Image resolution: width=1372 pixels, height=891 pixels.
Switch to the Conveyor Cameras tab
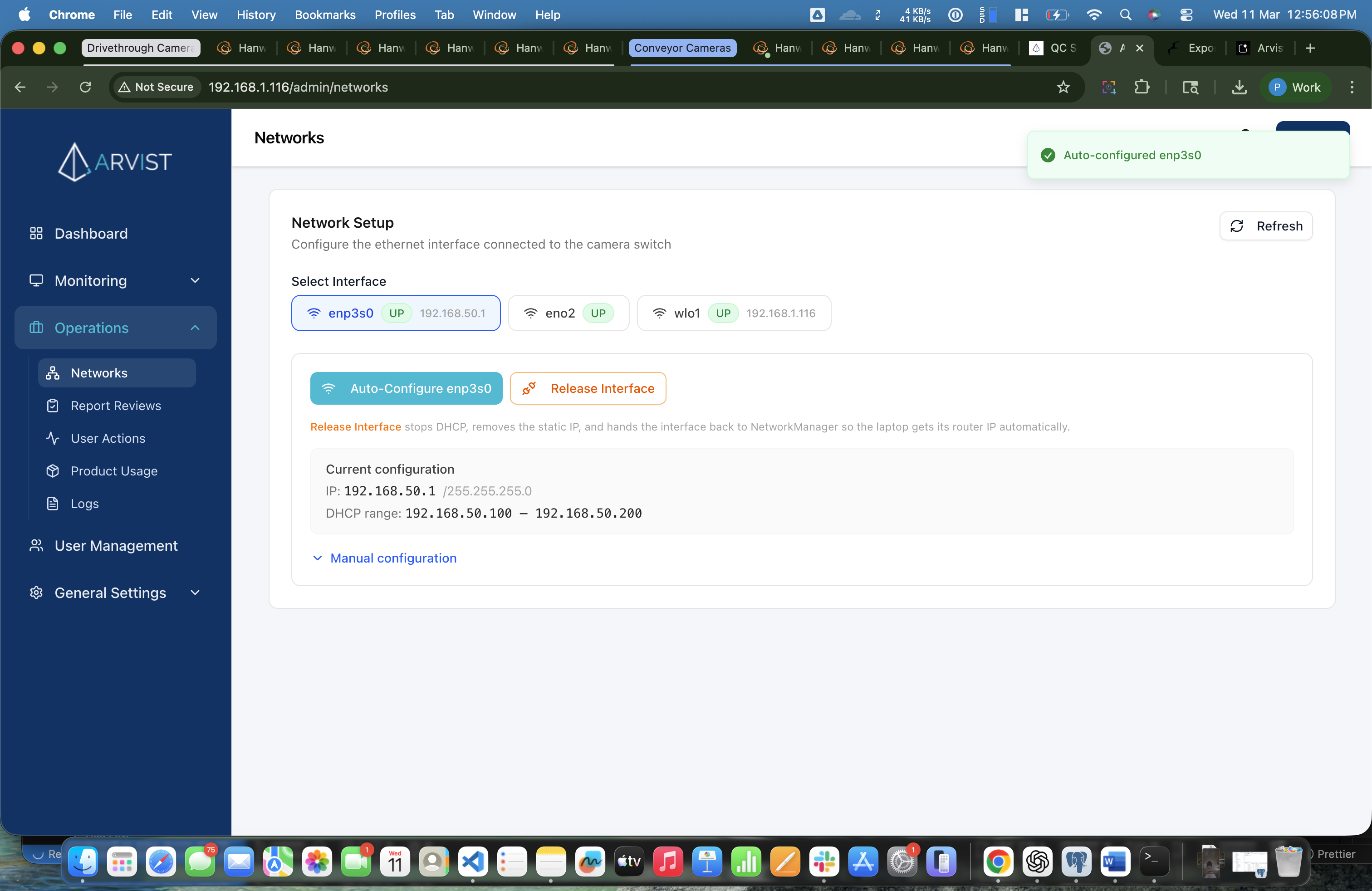coord(682,48)
